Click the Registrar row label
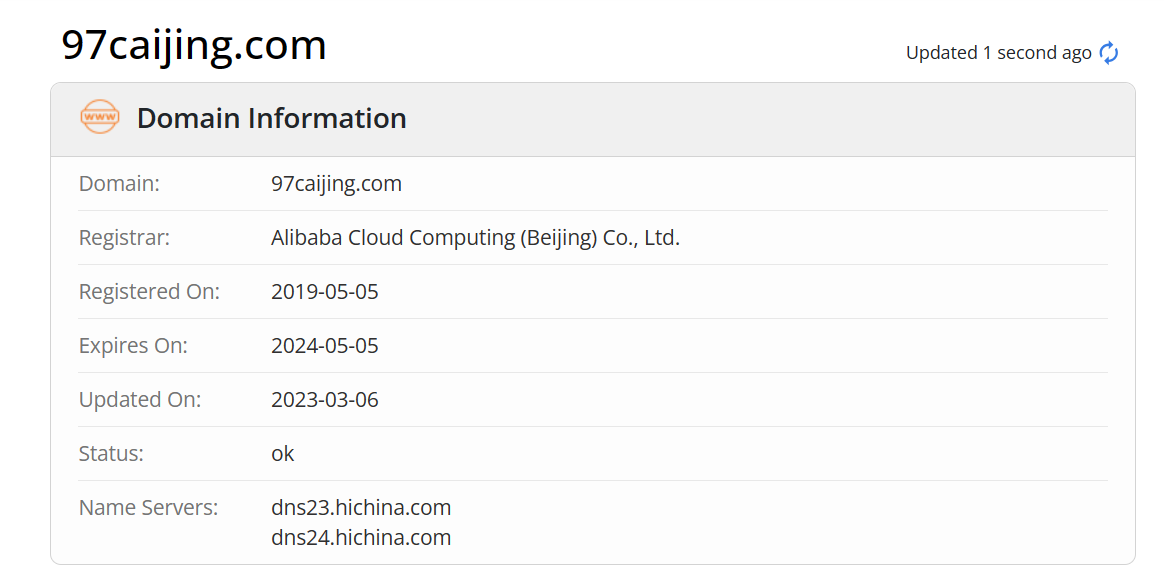The height and width of the screenshot is (584, 1164). (x=127, y=237)
